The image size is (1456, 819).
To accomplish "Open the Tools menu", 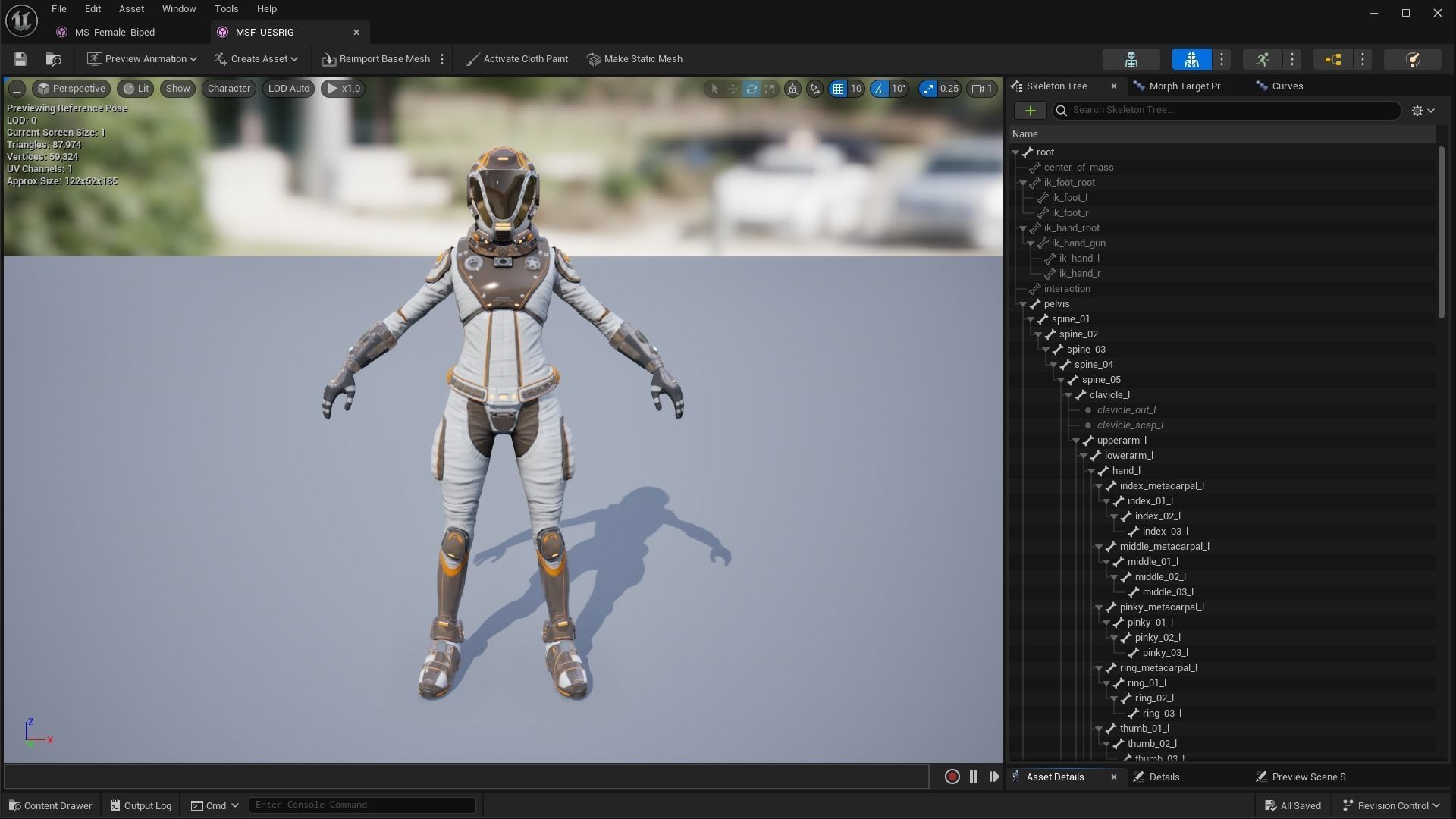I will [x=226, y=9].
